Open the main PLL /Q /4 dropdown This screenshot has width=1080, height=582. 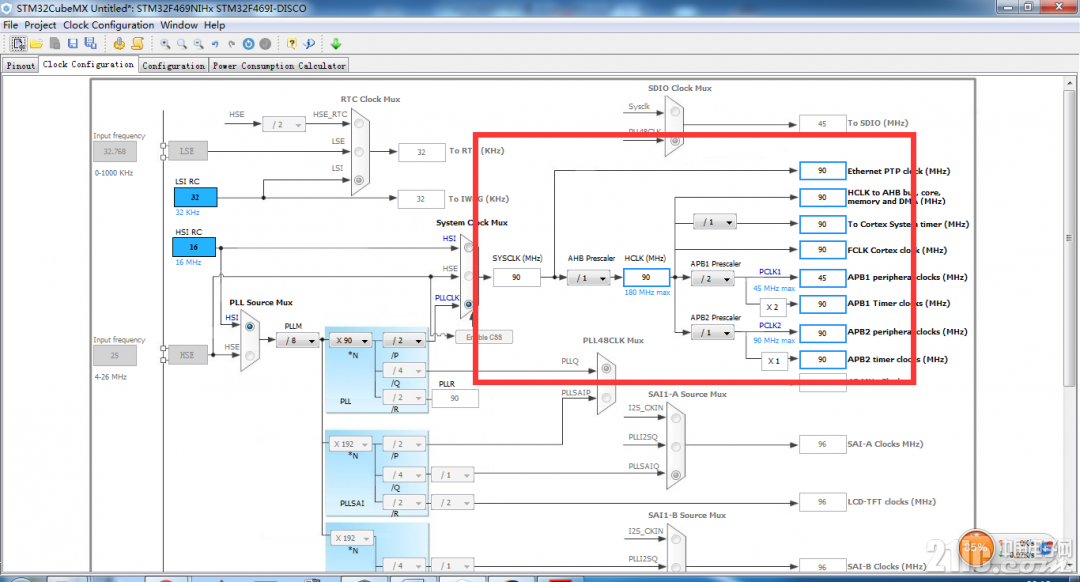coord(404,371)
